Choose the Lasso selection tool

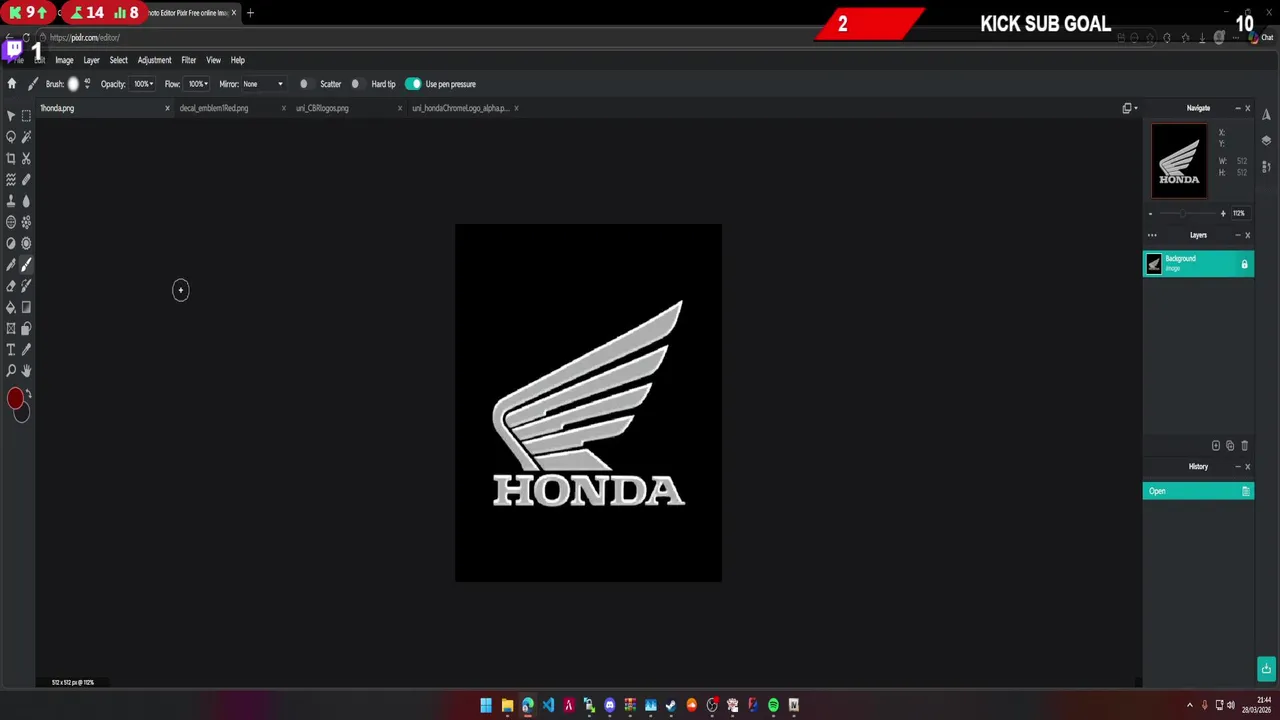11,137
